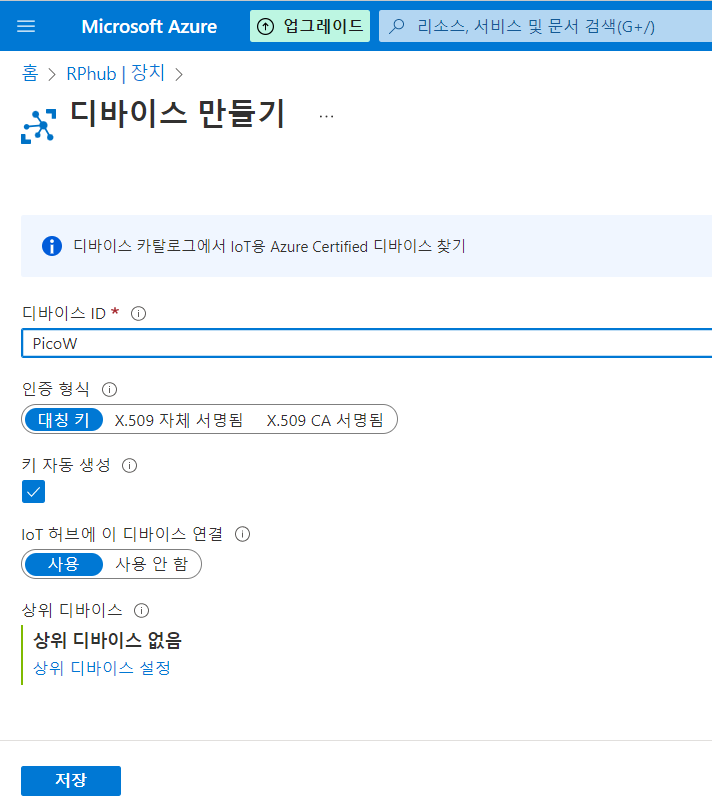
Task: Click info icon beside 상위 디바이스
Action: point(141,610)
